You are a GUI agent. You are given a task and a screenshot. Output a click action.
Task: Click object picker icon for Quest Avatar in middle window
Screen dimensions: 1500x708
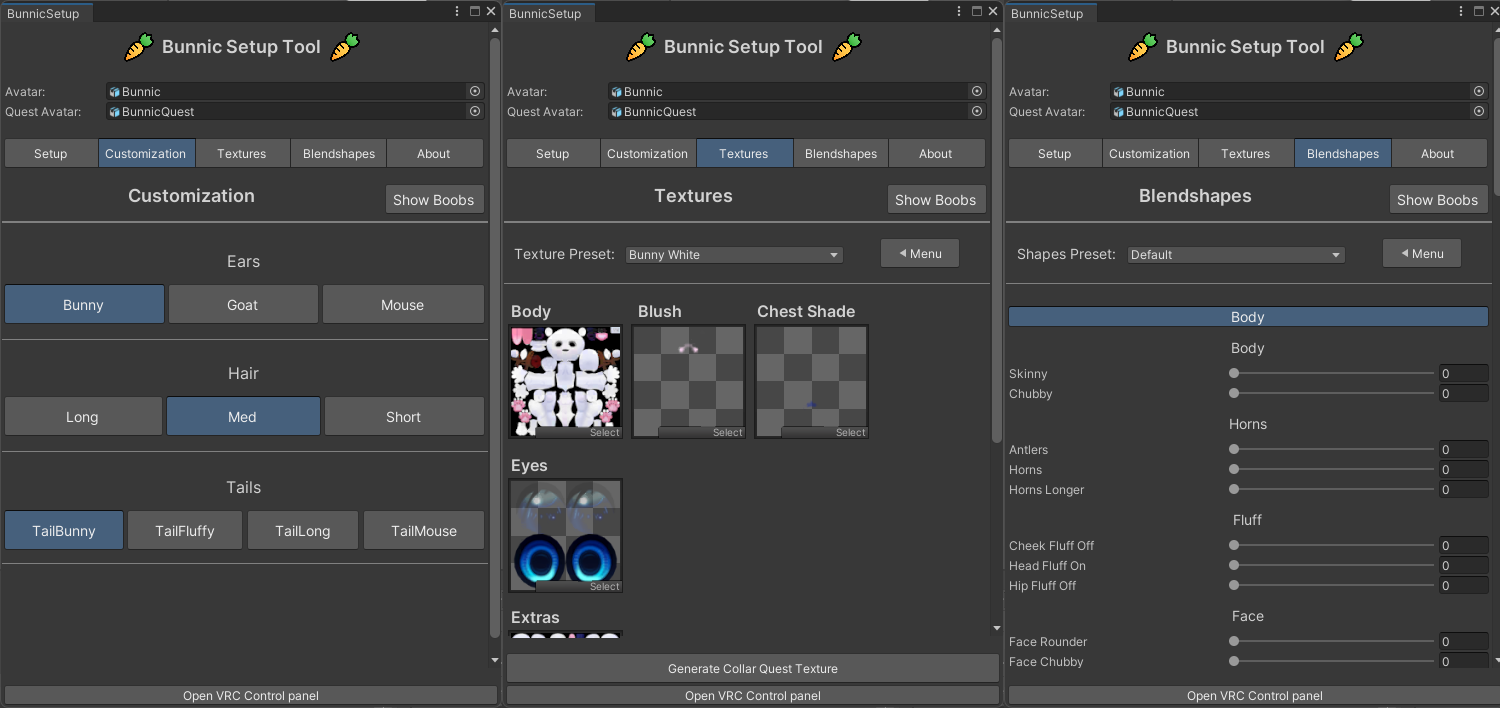coord(977,111)
